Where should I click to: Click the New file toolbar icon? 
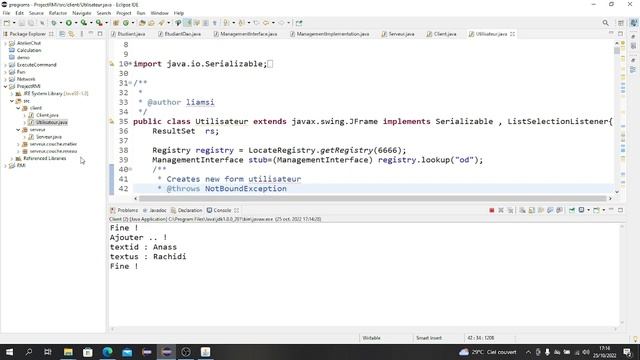click(x=7, y=23)
